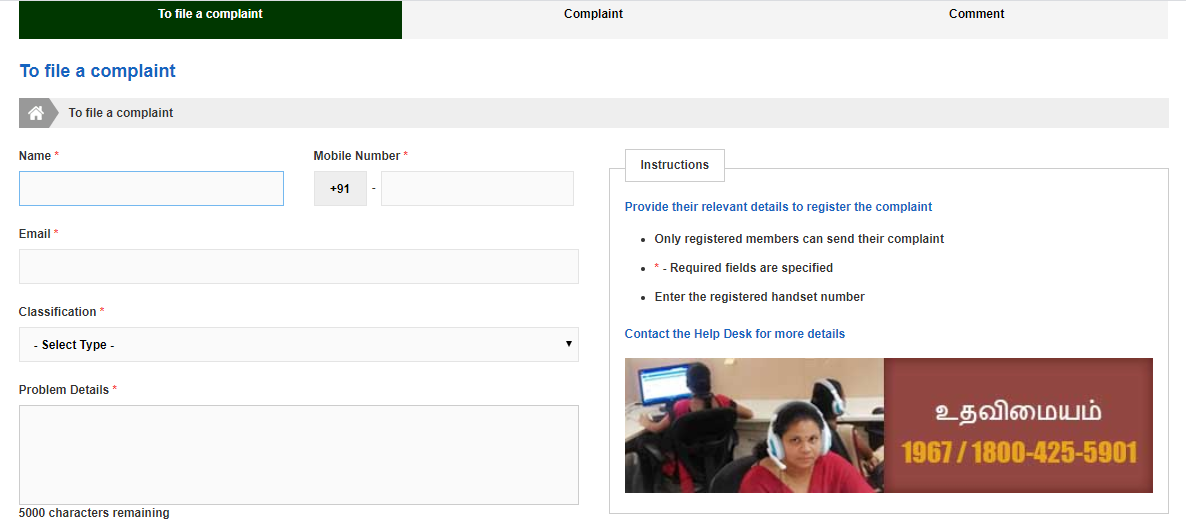The width and height of the screenshot is (1186, 520).
Task: Click 'Contact the Help Desk for more details'
Action: [734, 334]
